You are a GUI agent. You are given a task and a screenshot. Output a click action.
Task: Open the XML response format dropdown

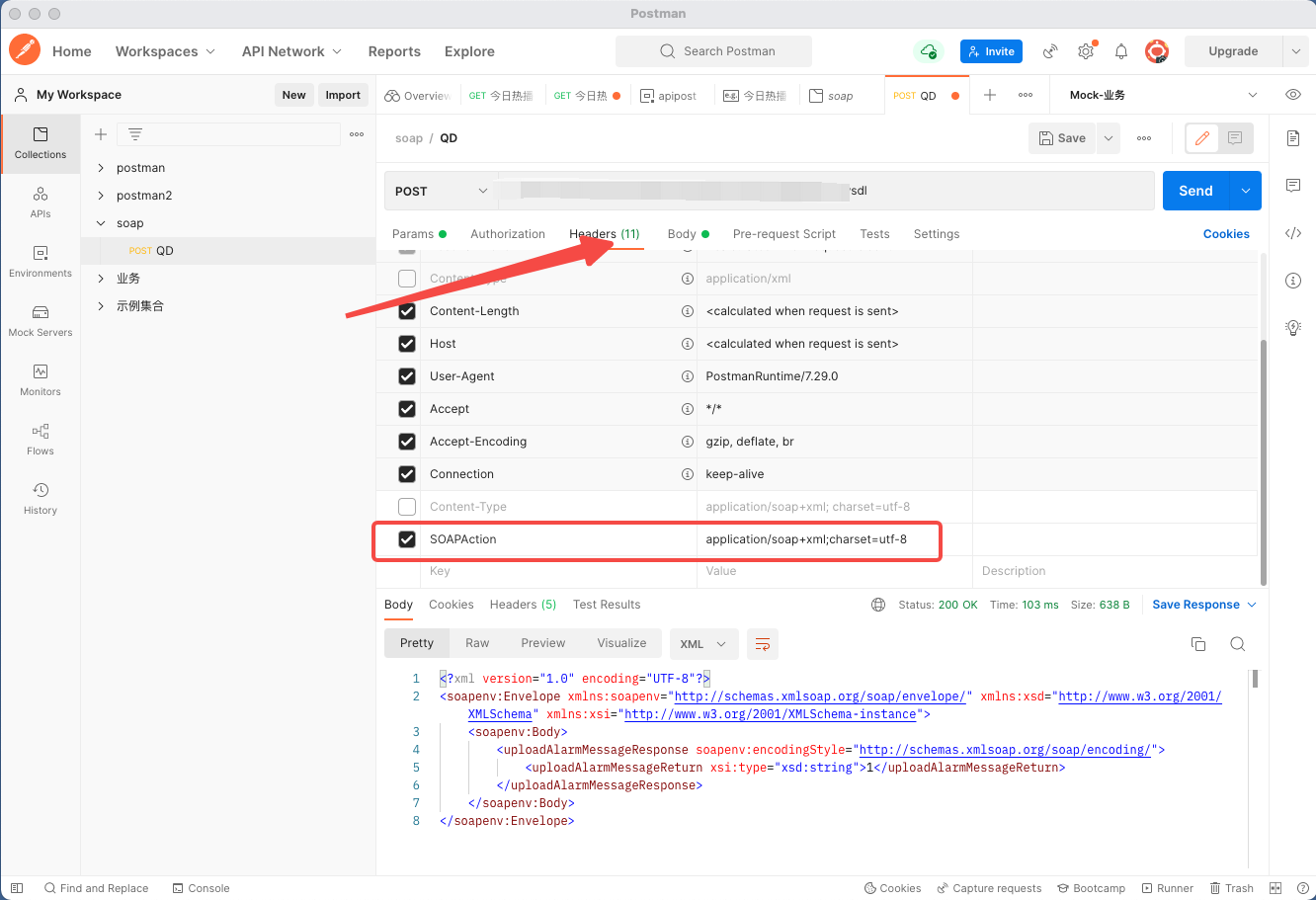(x=703, y=643)
